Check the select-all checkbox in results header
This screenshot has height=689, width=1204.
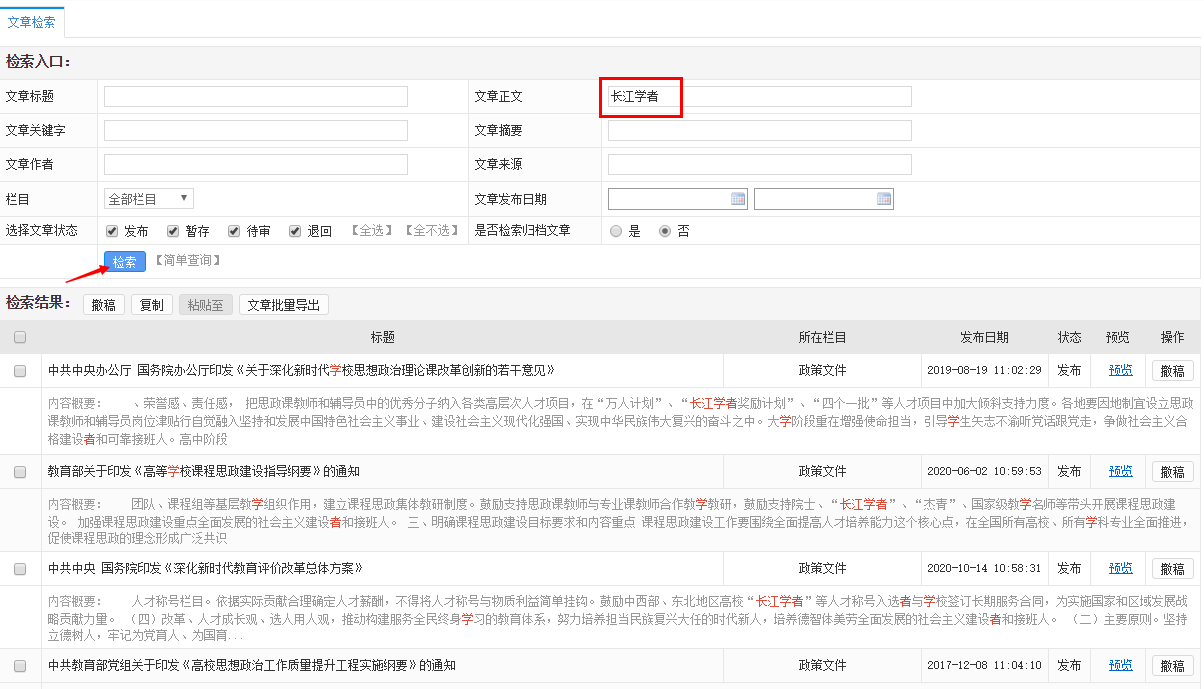[x=20, y=337]
